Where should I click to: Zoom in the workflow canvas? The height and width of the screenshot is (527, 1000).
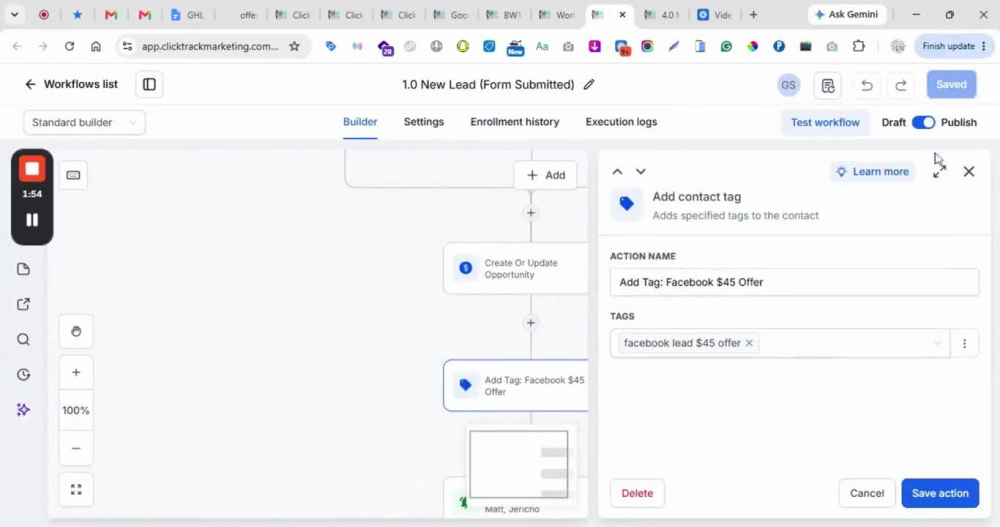coord(76,373)
